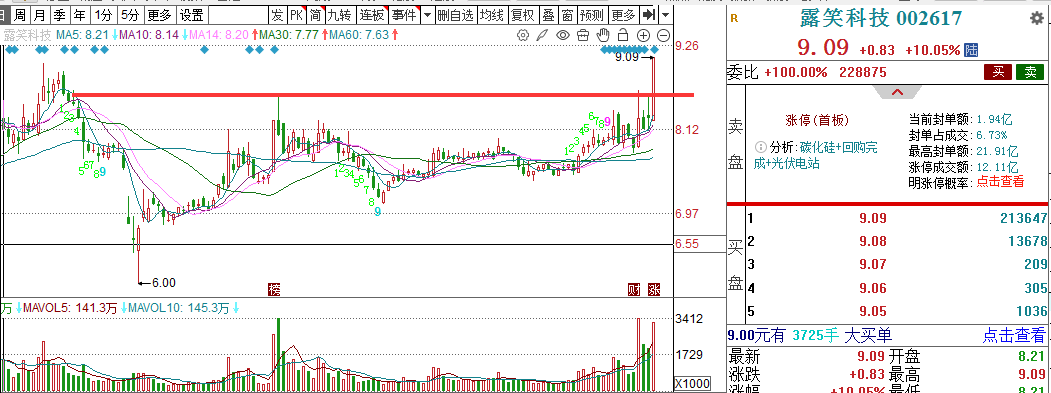Open chart settings gear above the candlesticks
Image resolution: width=1051 pixels, height=393 pixels.
[523, 35]
